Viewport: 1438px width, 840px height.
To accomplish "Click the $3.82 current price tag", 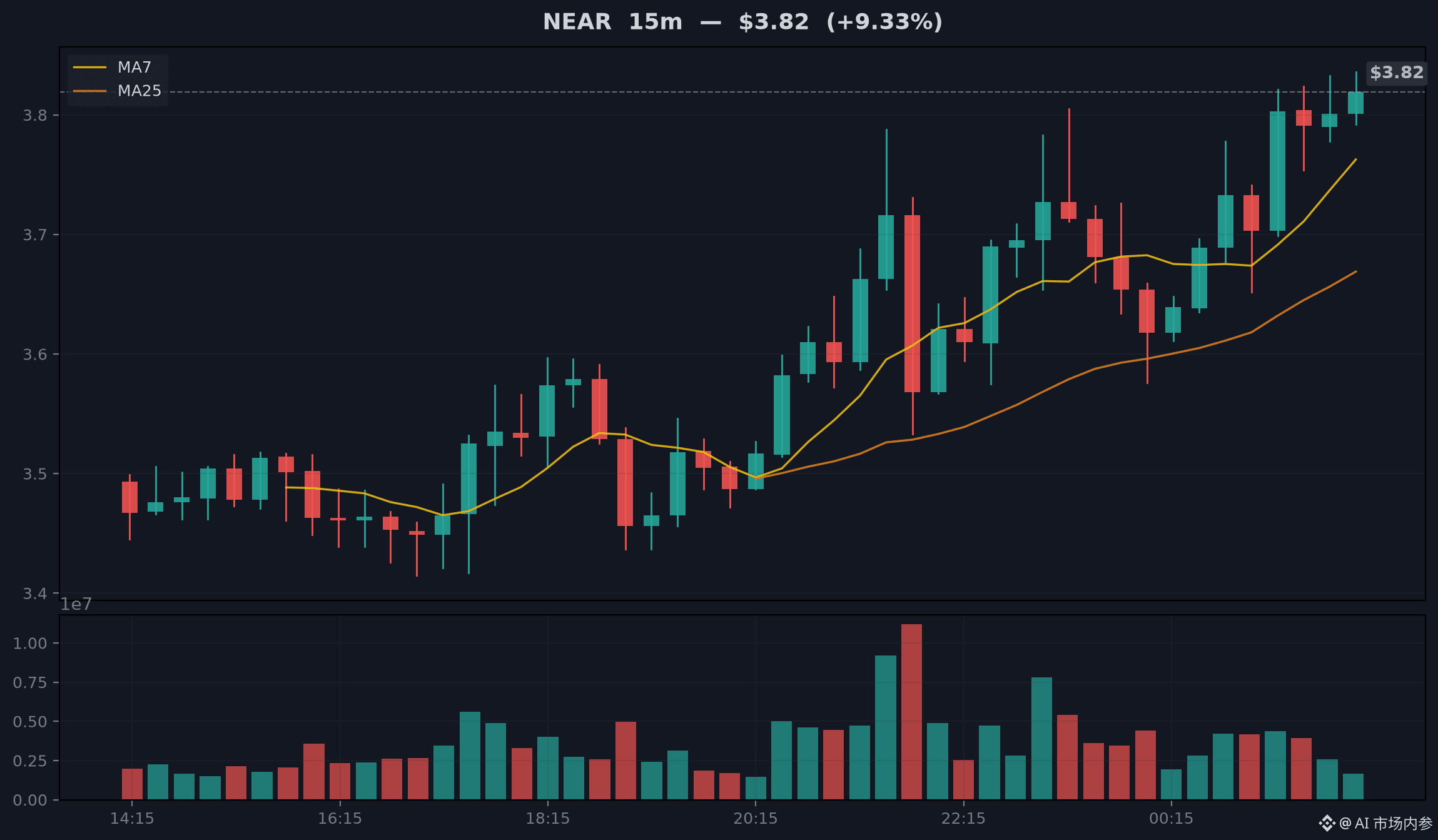I will click(1397, 73).
